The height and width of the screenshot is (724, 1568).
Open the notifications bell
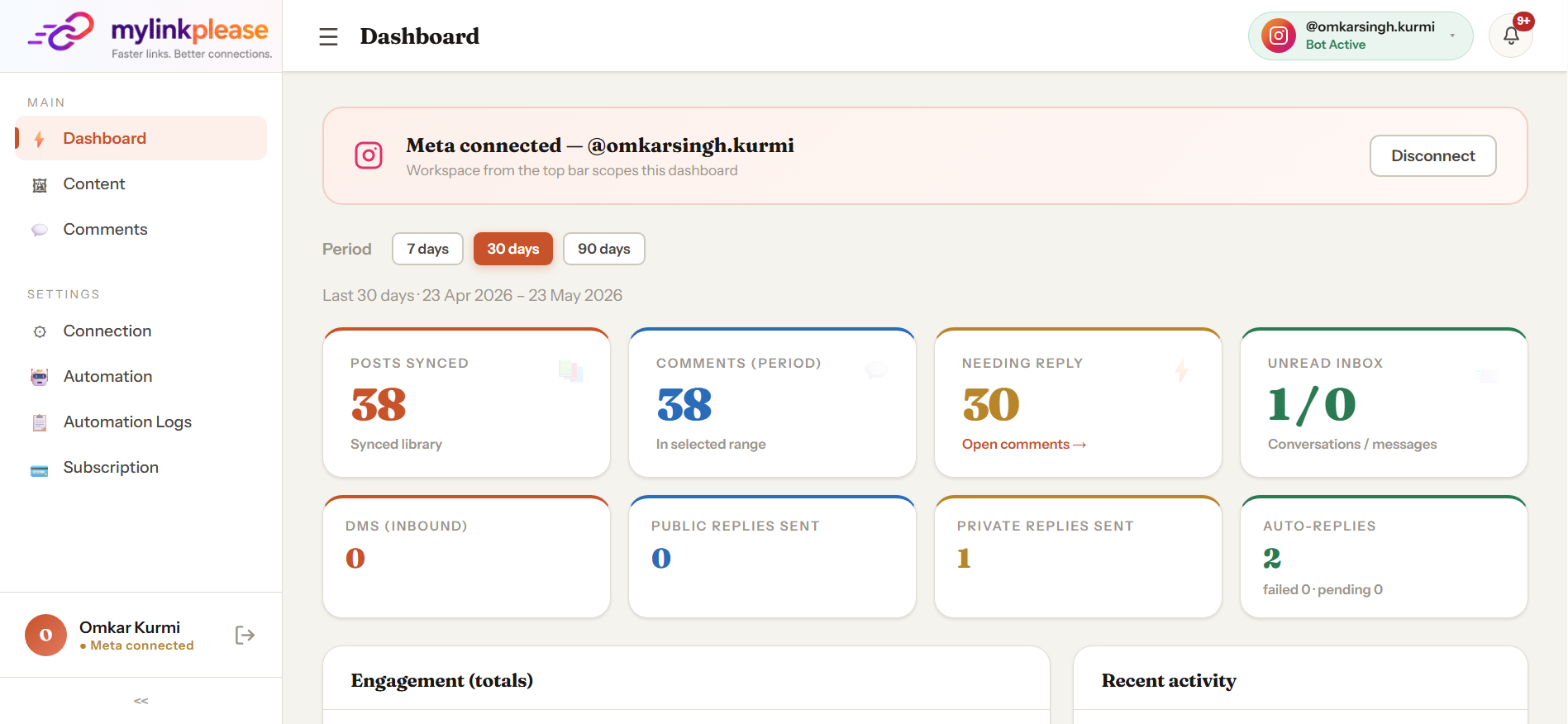tap(1511, 36)
